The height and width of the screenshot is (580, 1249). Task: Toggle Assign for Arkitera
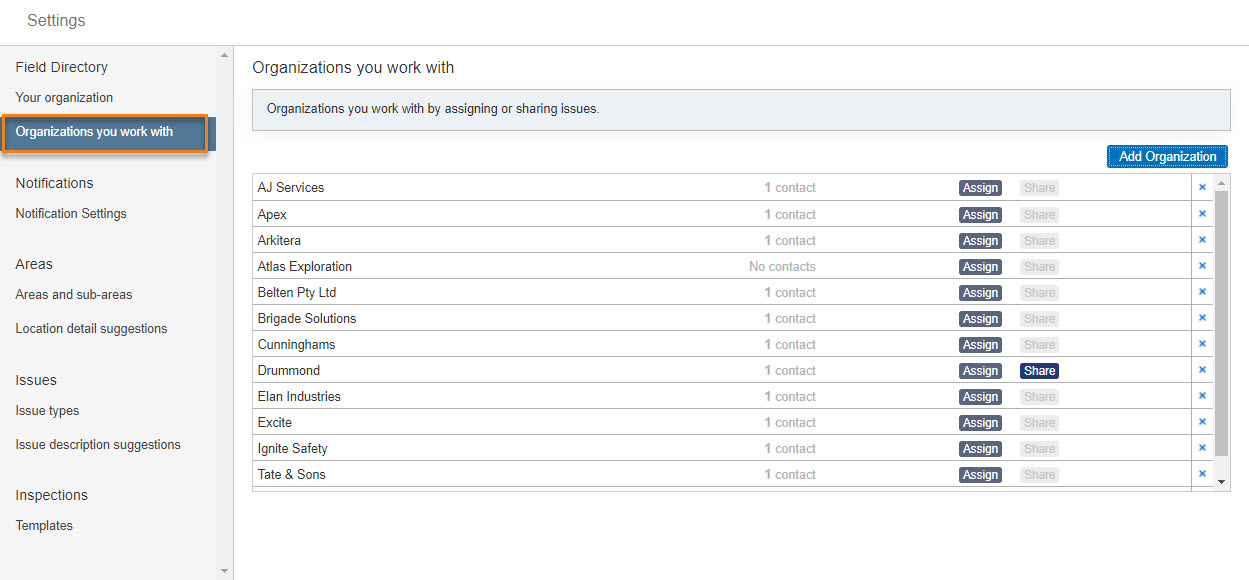[980, 241]
